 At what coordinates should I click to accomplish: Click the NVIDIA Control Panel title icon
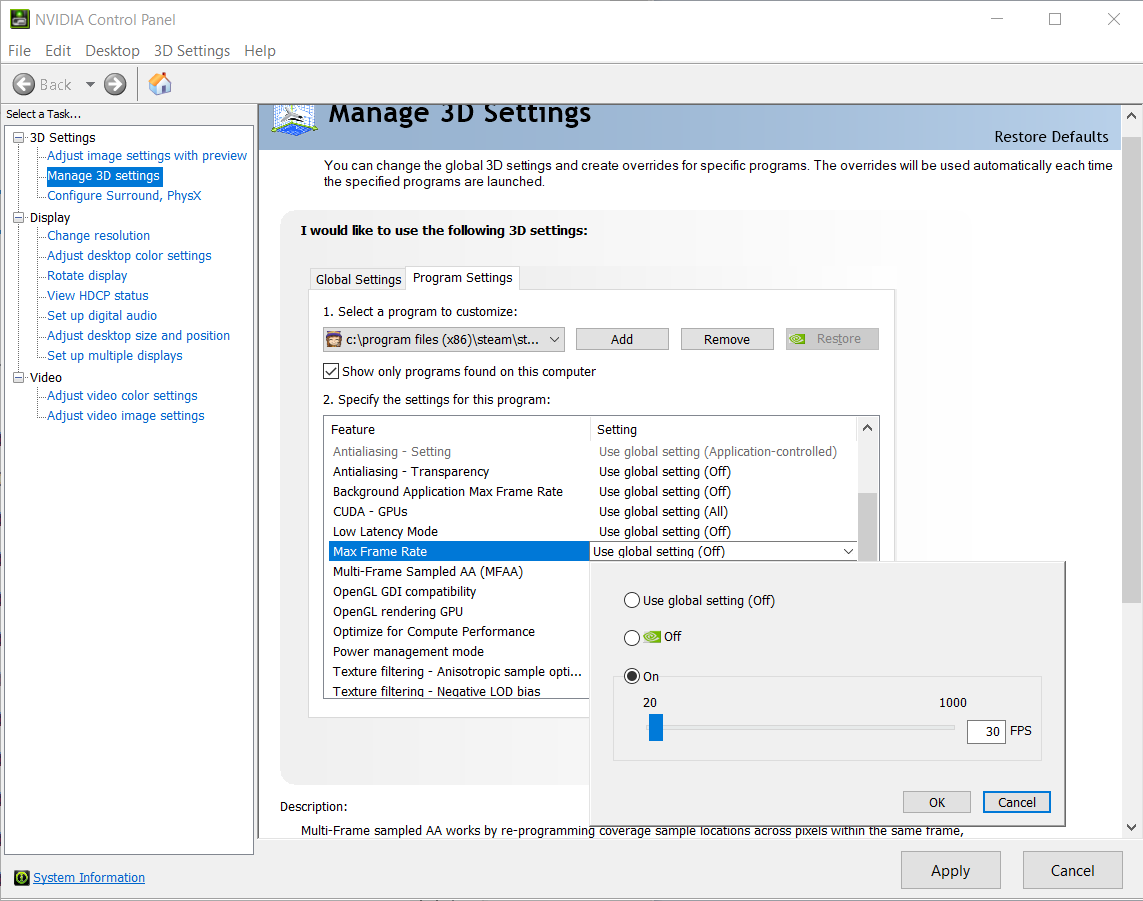pos(20,19)
